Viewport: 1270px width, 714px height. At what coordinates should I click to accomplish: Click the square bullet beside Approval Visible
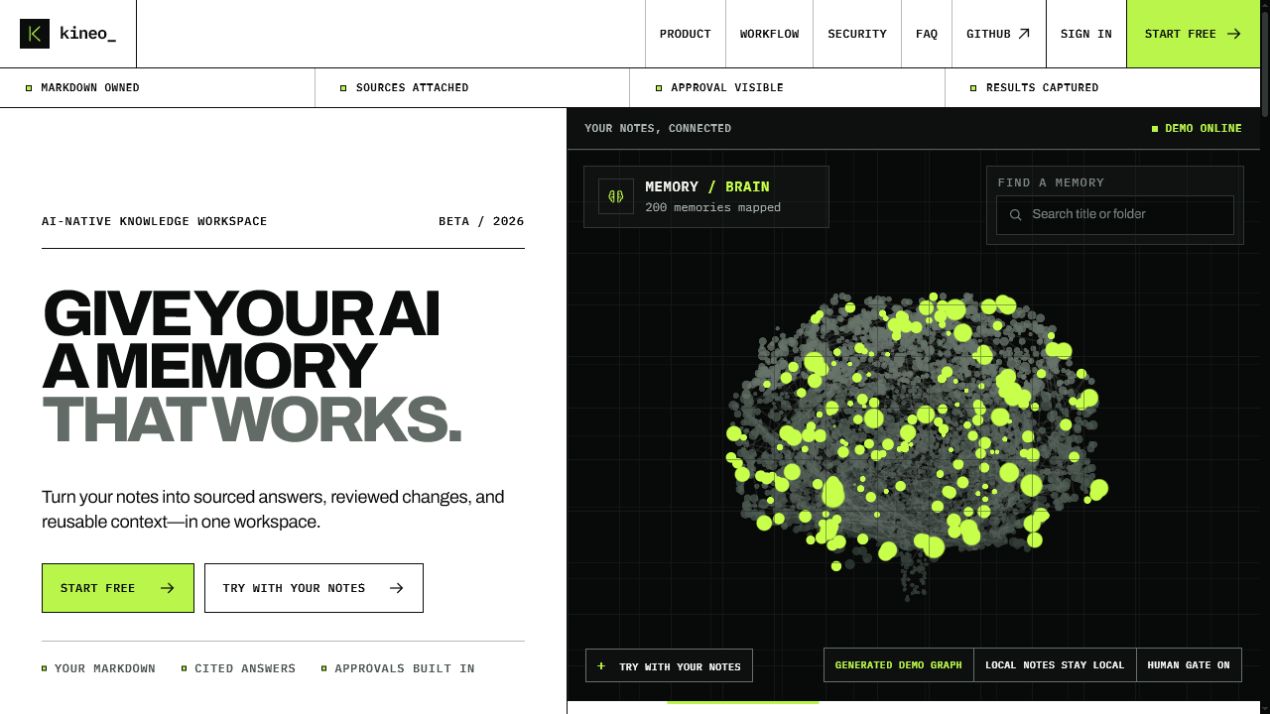pos(659,88)
